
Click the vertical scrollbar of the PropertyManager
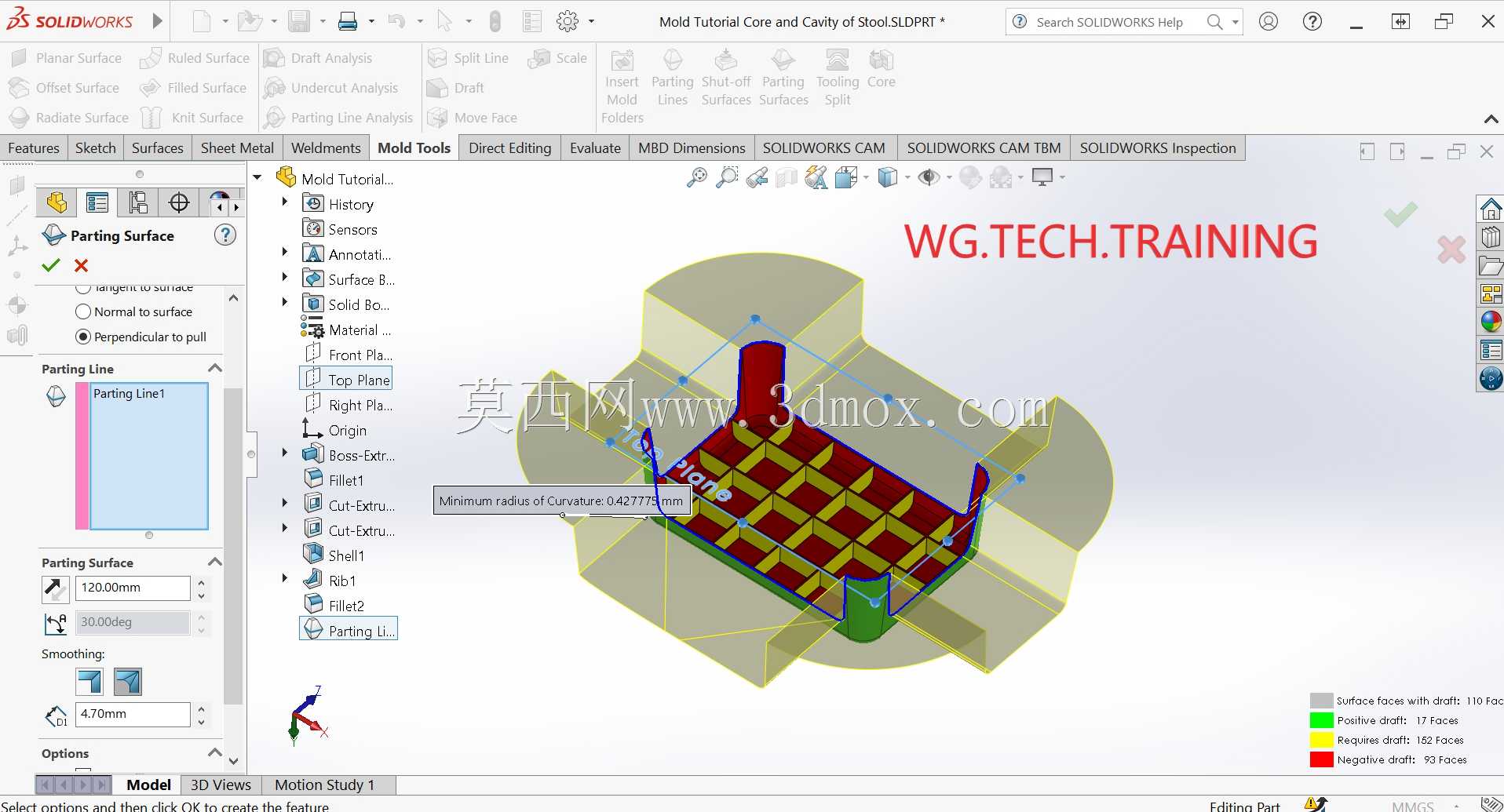pos(233,546)
